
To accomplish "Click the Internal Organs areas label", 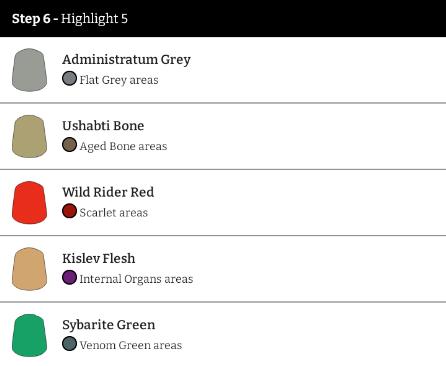I will click(x=136, y=279).
